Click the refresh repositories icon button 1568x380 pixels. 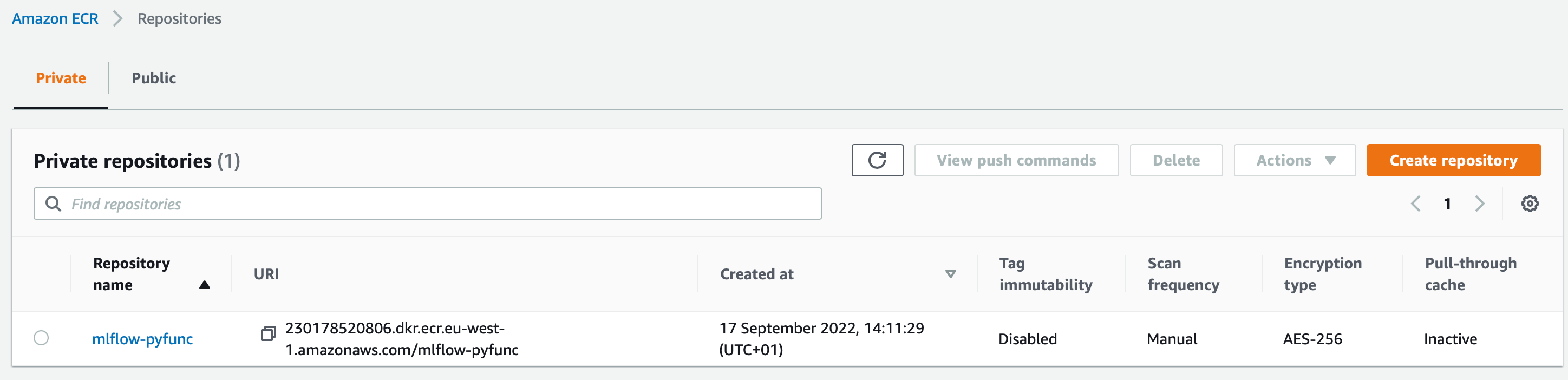tap(877, 160)
